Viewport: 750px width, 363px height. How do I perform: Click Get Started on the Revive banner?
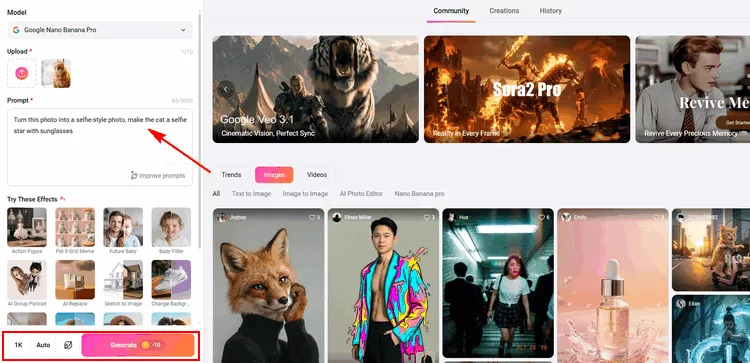click(x=734, y=122)
